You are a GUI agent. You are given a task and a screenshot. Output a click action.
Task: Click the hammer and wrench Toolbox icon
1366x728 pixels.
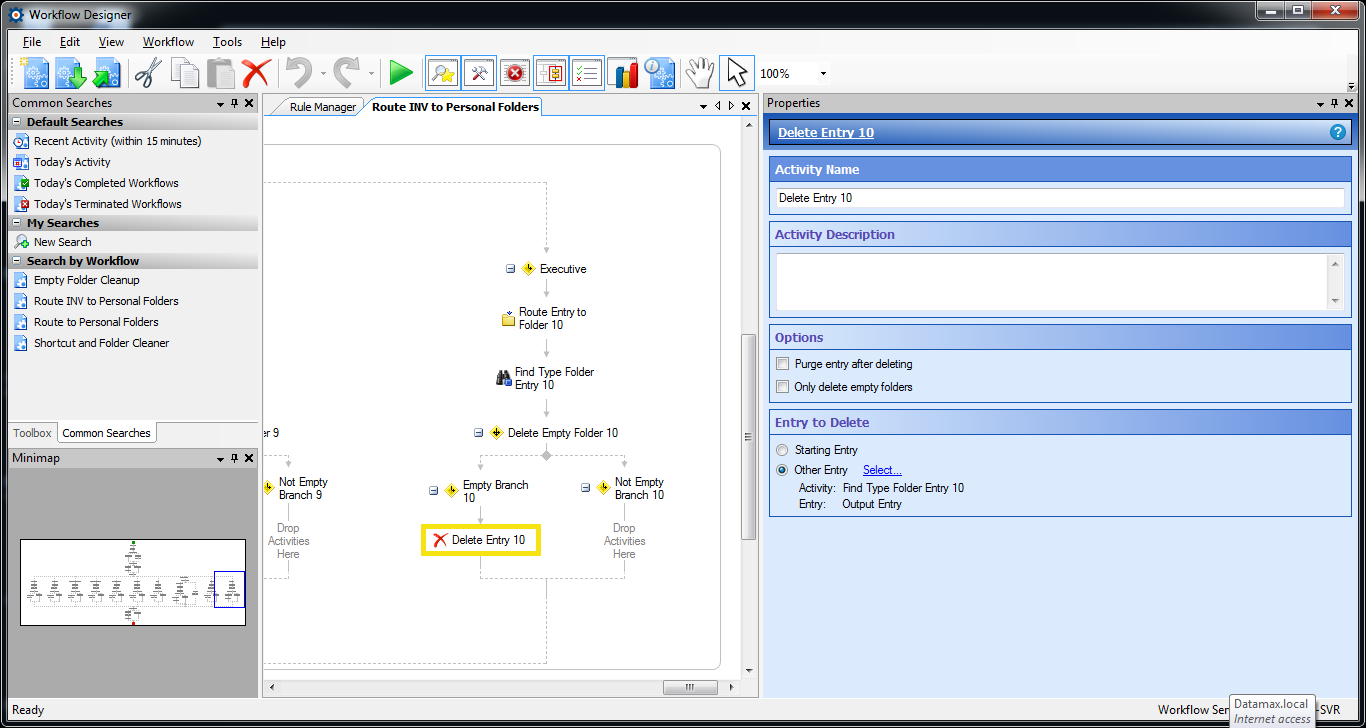click(478, 73)
